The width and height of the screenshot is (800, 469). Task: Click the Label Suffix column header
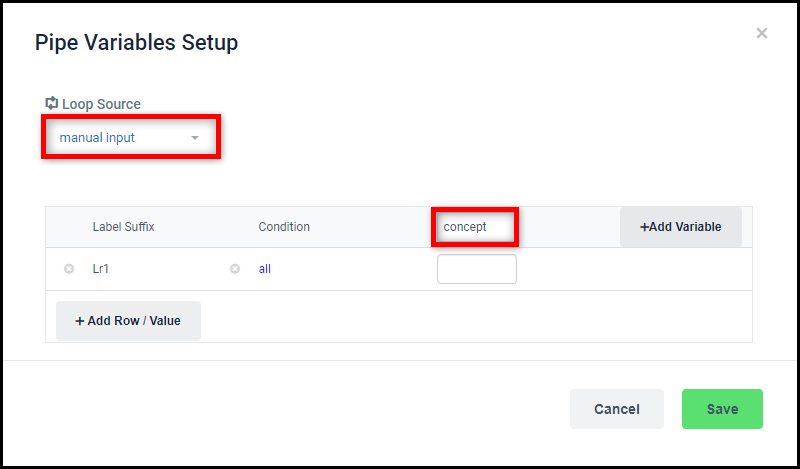point(123,227)
